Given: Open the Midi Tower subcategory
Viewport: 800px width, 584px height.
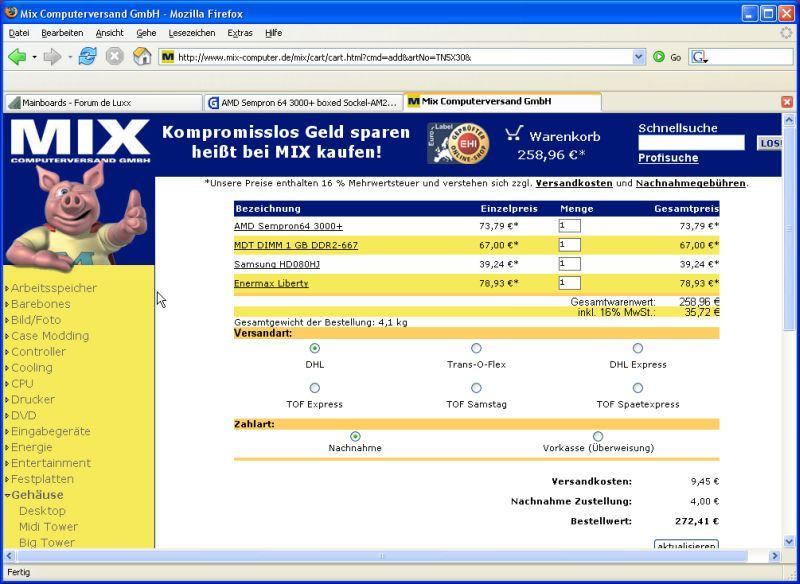Looking at the screenshot, I should point(48,526).
